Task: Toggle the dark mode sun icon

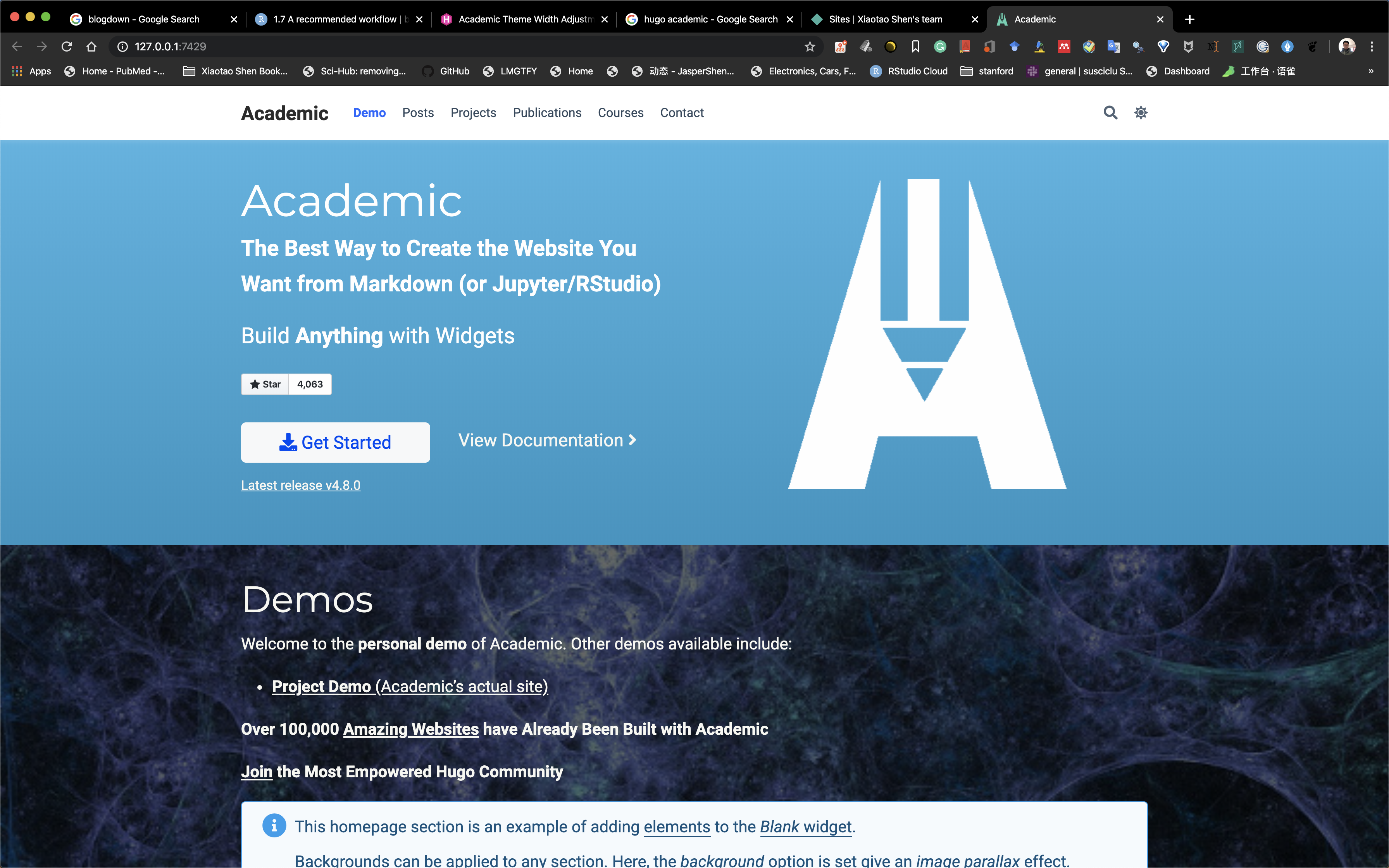Action: click(1141, 112)
